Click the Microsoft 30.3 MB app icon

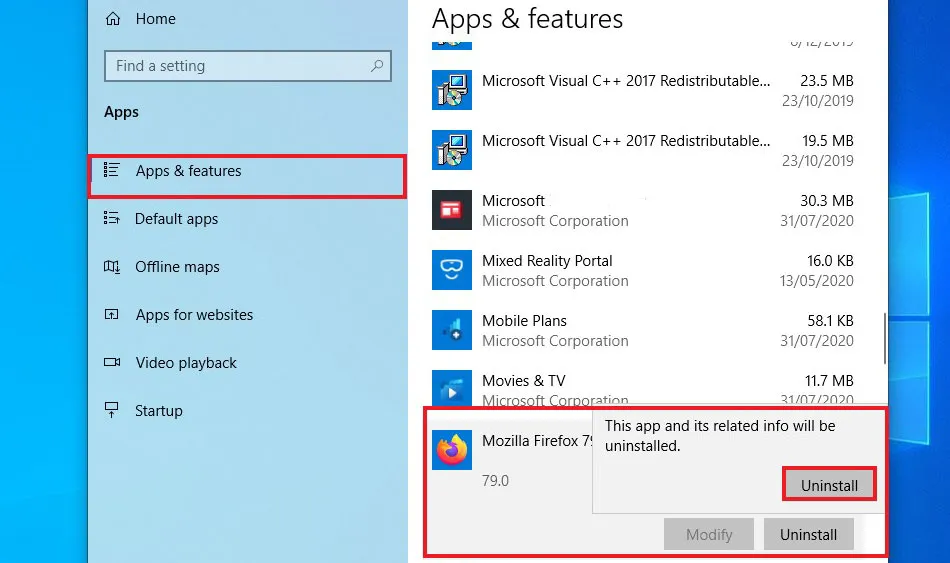[x=452, y=210]
